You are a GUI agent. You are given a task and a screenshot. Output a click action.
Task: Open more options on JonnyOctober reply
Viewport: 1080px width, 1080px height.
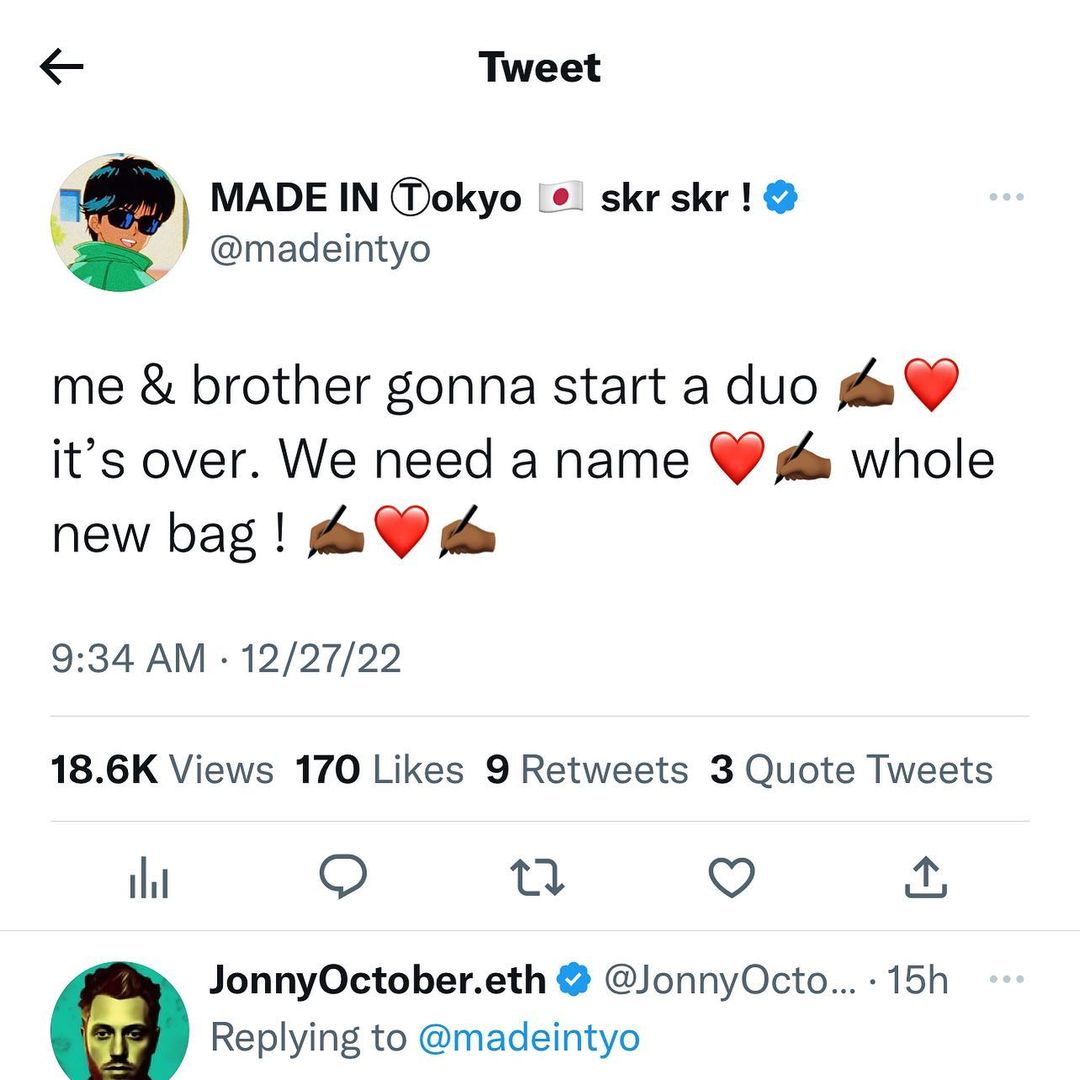(1007, 979)
